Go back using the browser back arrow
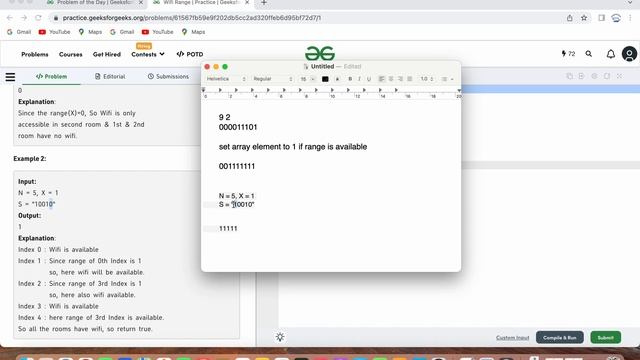 [x=10, y=18]
